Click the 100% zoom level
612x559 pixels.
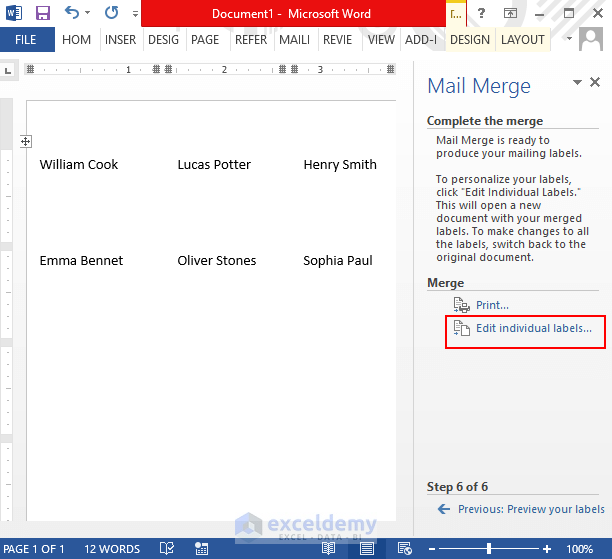click(x=580, y=549)
